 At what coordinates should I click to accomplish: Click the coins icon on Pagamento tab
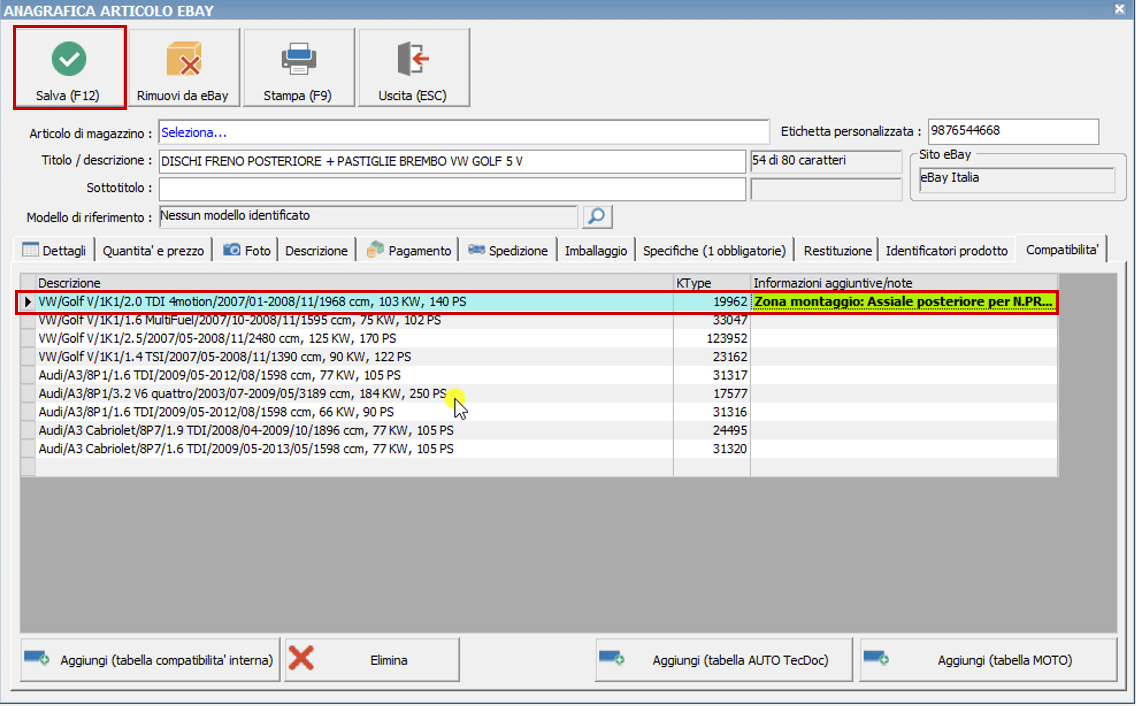[375, 249]
